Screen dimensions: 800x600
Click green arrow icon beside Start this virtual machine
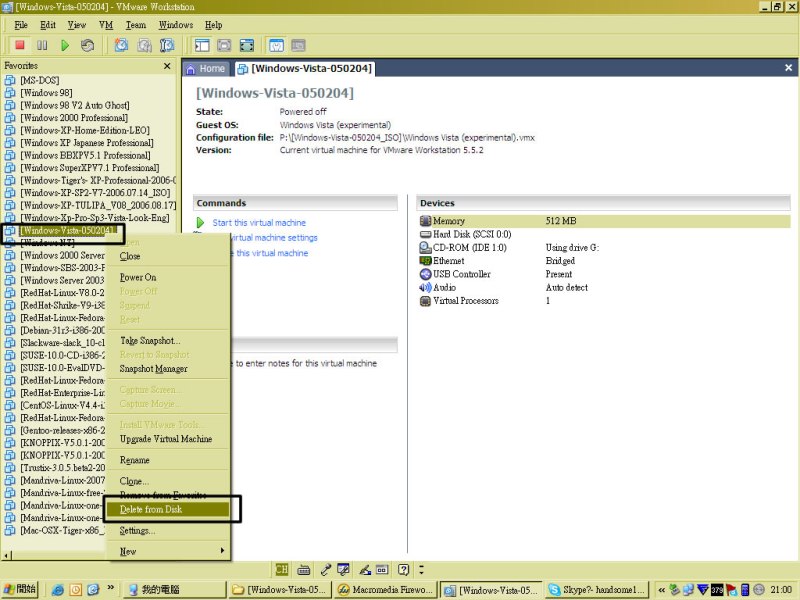[201, 222]
